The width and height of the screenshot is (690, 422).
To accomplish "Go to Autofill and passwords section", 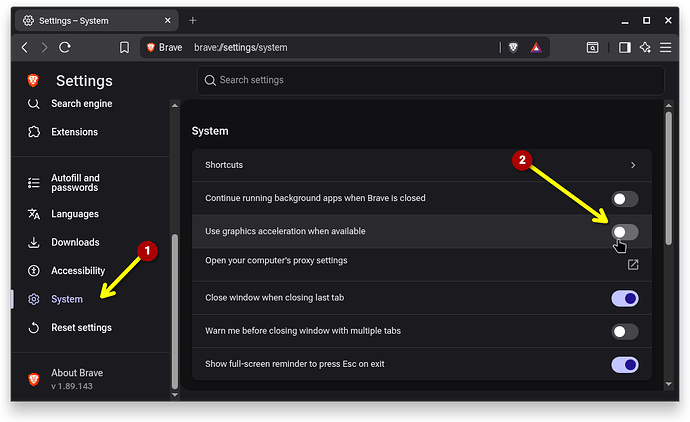I will tap(75, 183).
